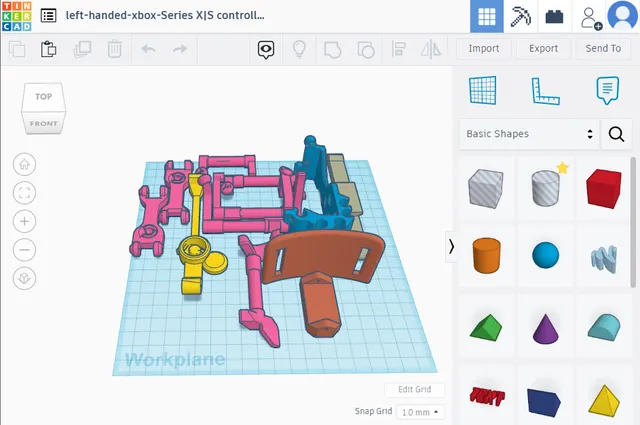Open the Notes tool icon

(607, 90)
